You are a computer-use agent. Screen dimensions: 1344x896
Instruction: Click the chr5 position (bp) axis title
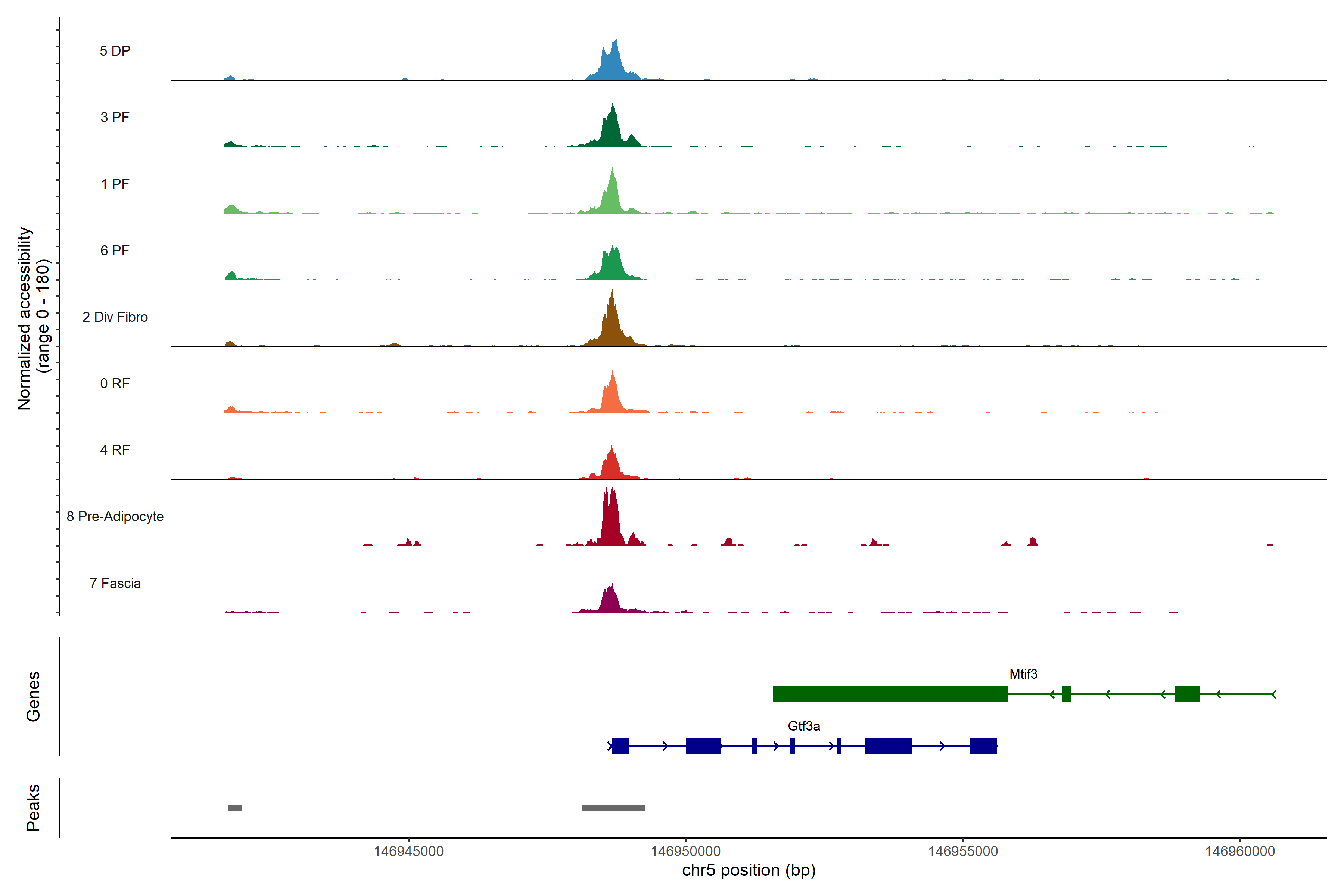749,870
